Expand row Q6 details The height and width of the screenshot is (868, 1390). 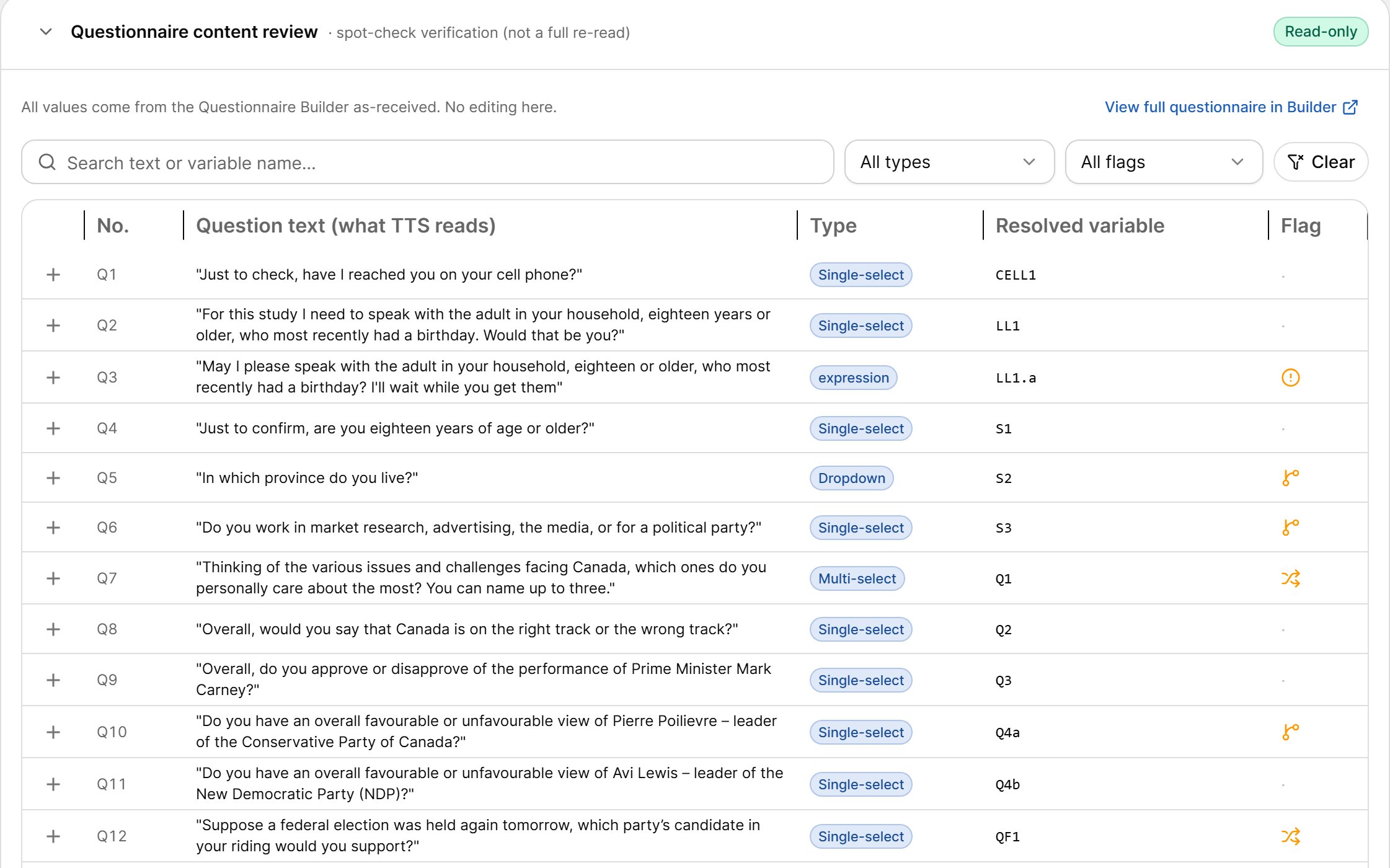click(x=53, y=528)
